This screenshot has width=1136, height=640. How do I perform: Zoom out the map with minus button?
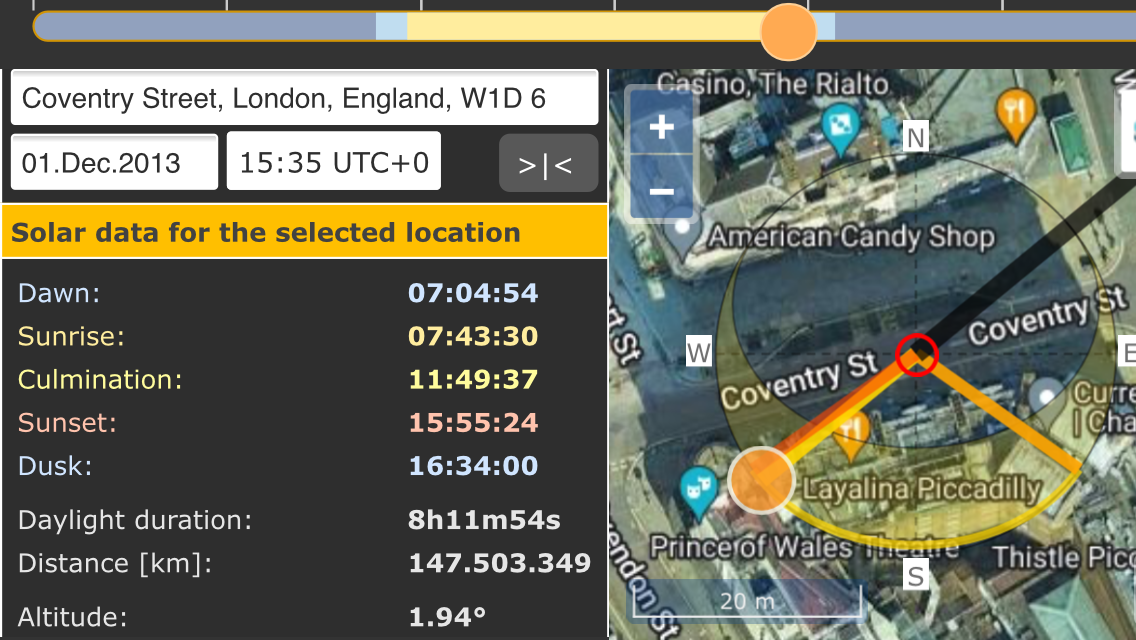pyautogui.click(x=661, y=190)
